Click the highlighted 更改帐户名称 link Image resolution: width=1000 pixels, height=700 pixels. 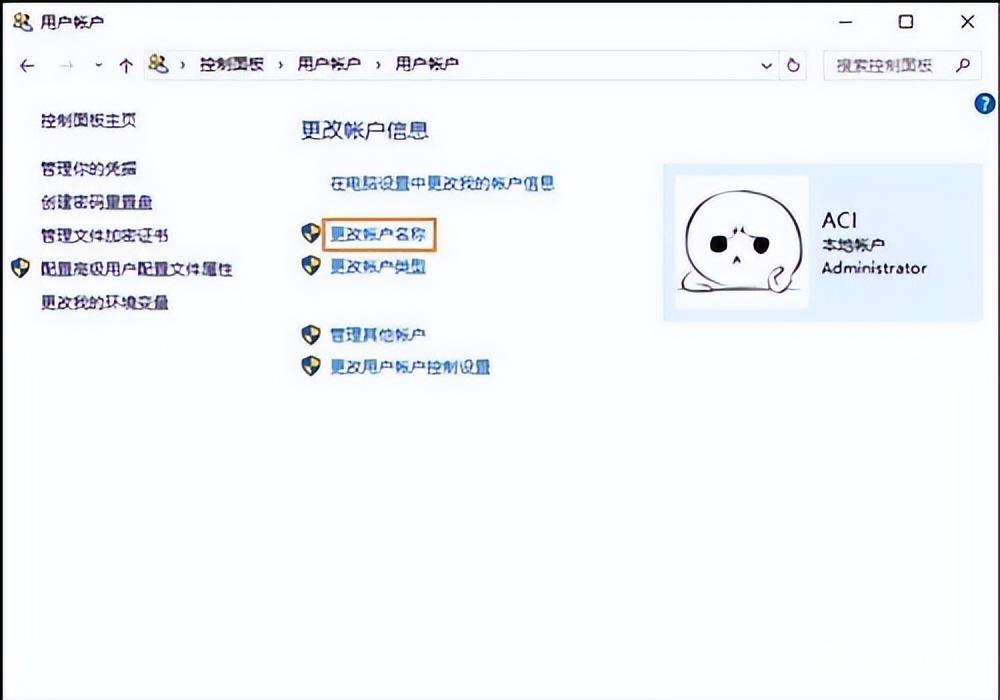[379, 234]
